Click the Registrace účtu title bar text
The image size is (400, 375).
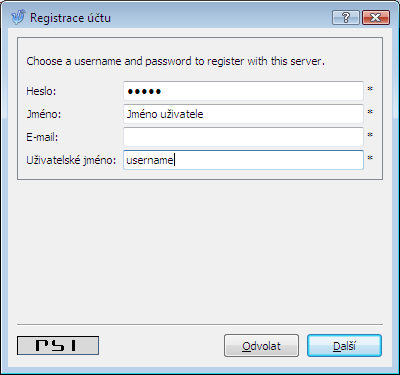tap(70, 18)
